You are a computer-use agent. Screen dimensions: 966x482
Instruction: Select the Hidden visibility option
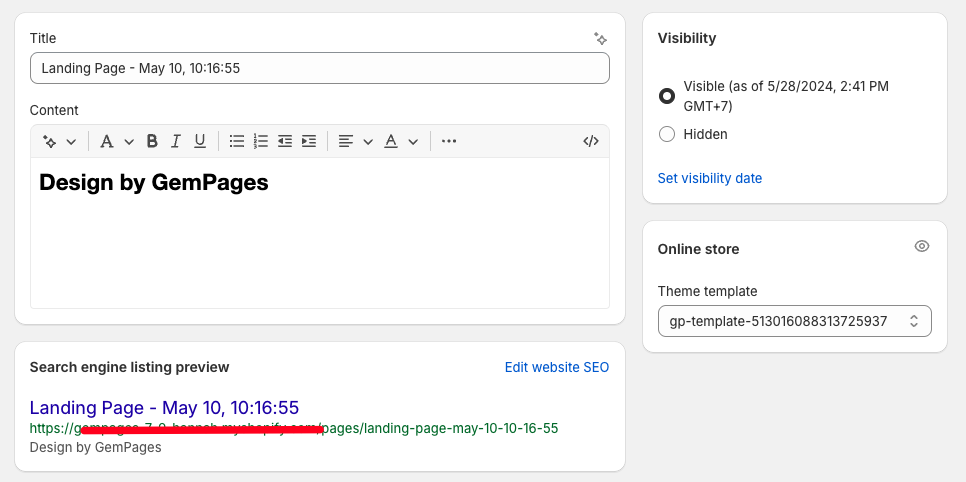(x=667, y=134)
